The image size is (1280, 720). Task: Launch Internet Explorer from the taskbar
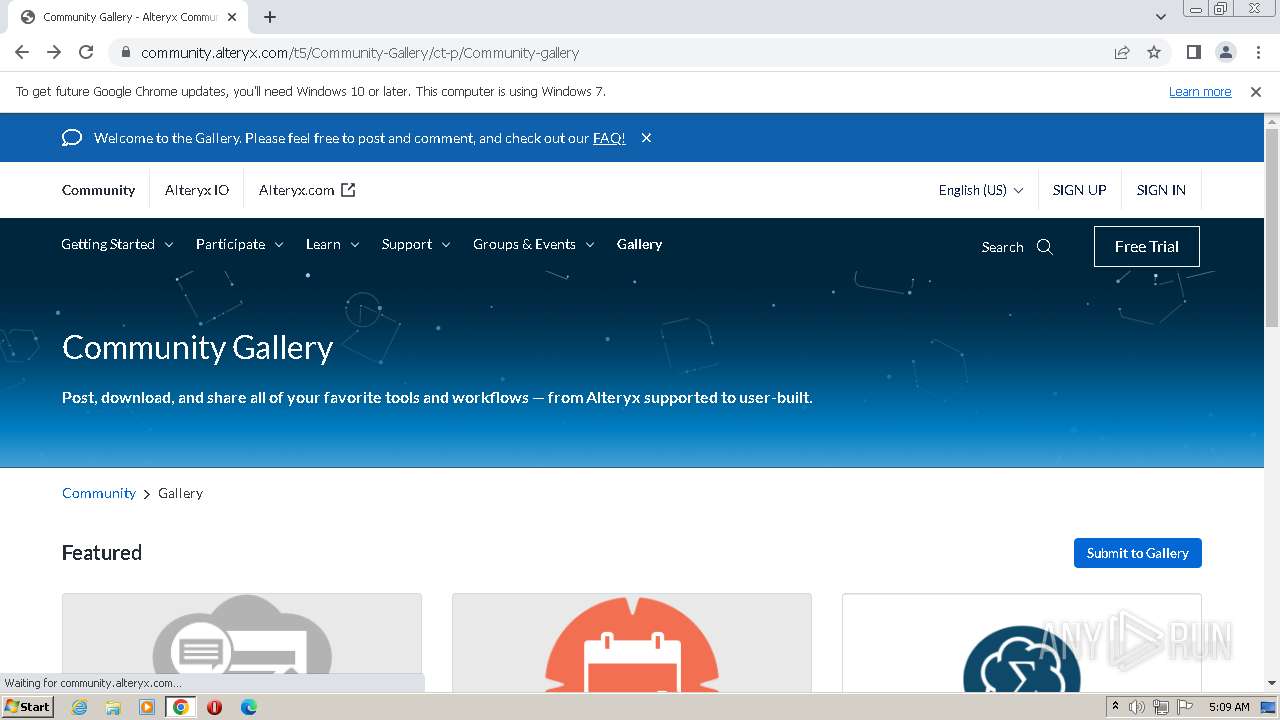point(79,707)
